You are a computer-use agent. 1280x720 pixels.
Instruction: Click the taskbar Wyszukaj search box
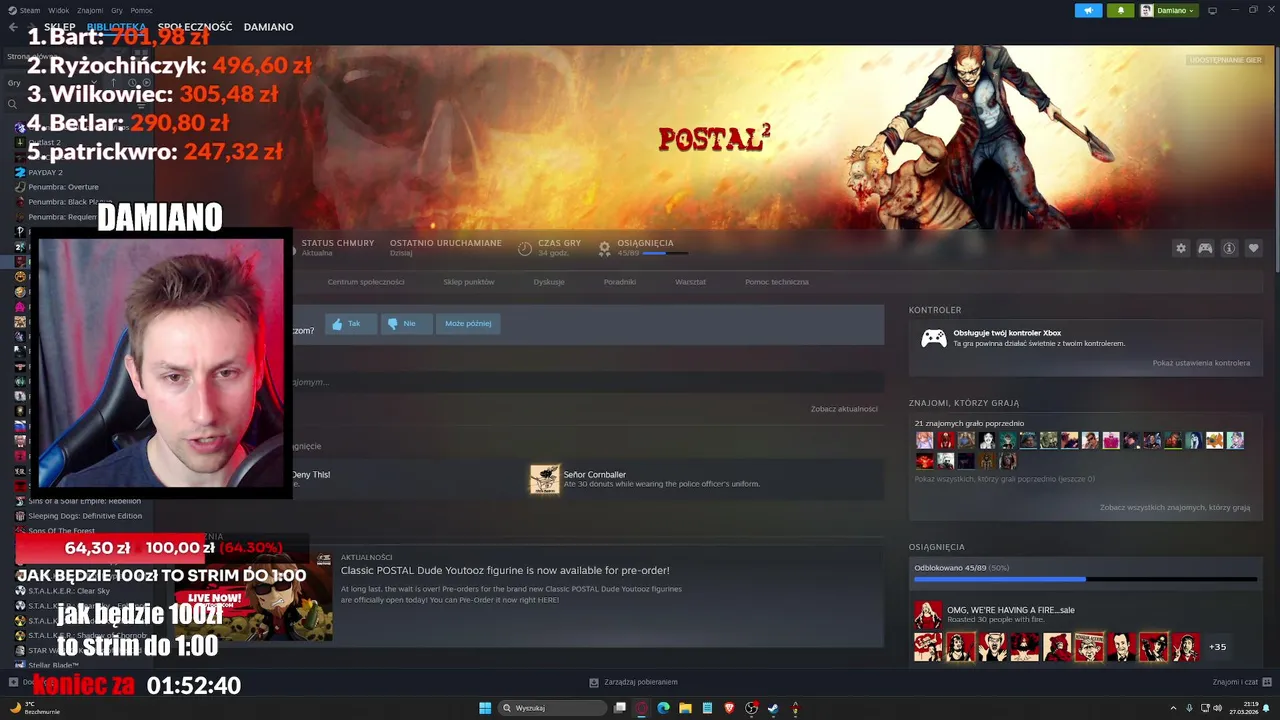pos(553,708)
